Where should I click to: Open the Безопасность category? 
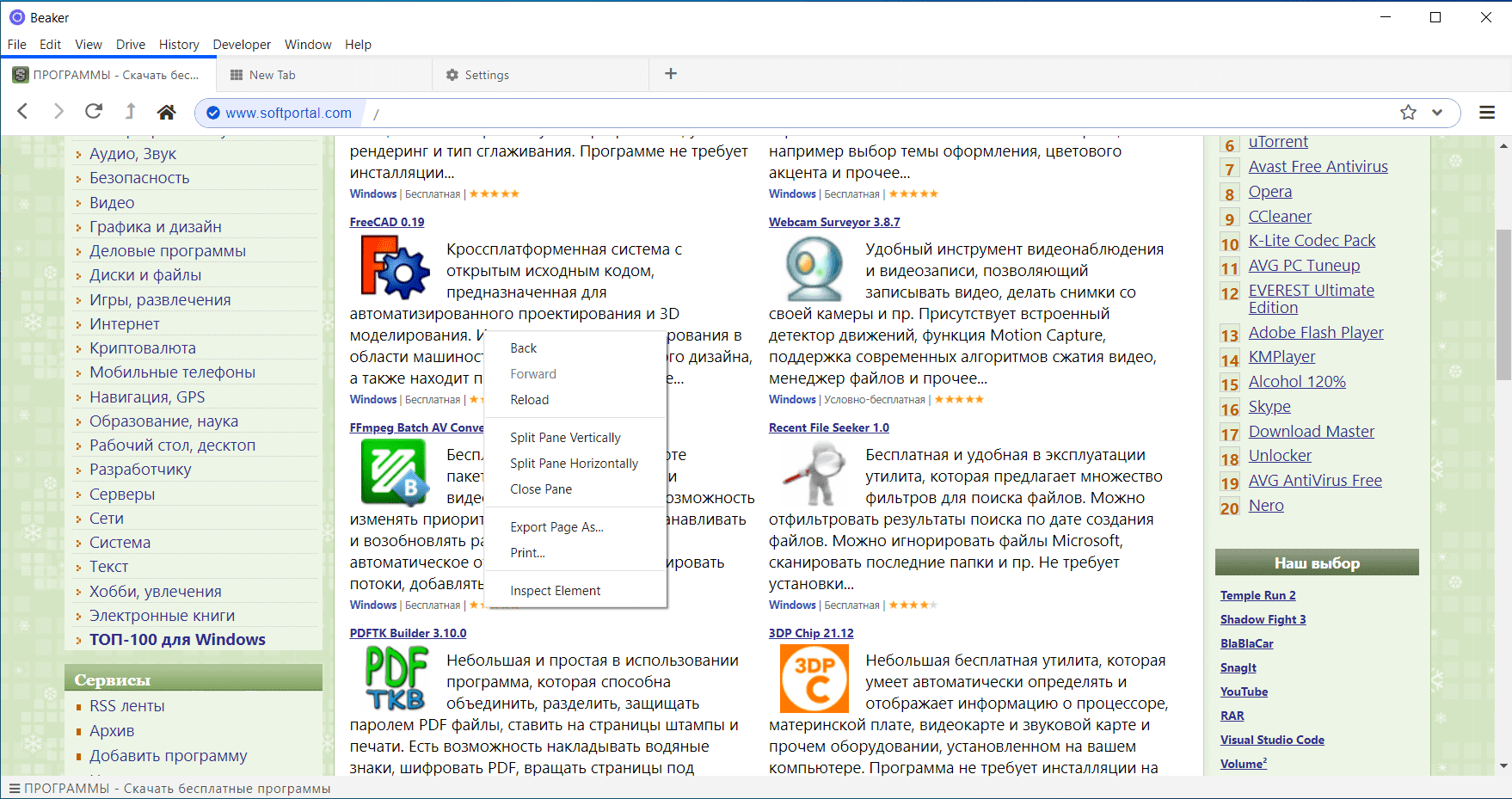139,178
